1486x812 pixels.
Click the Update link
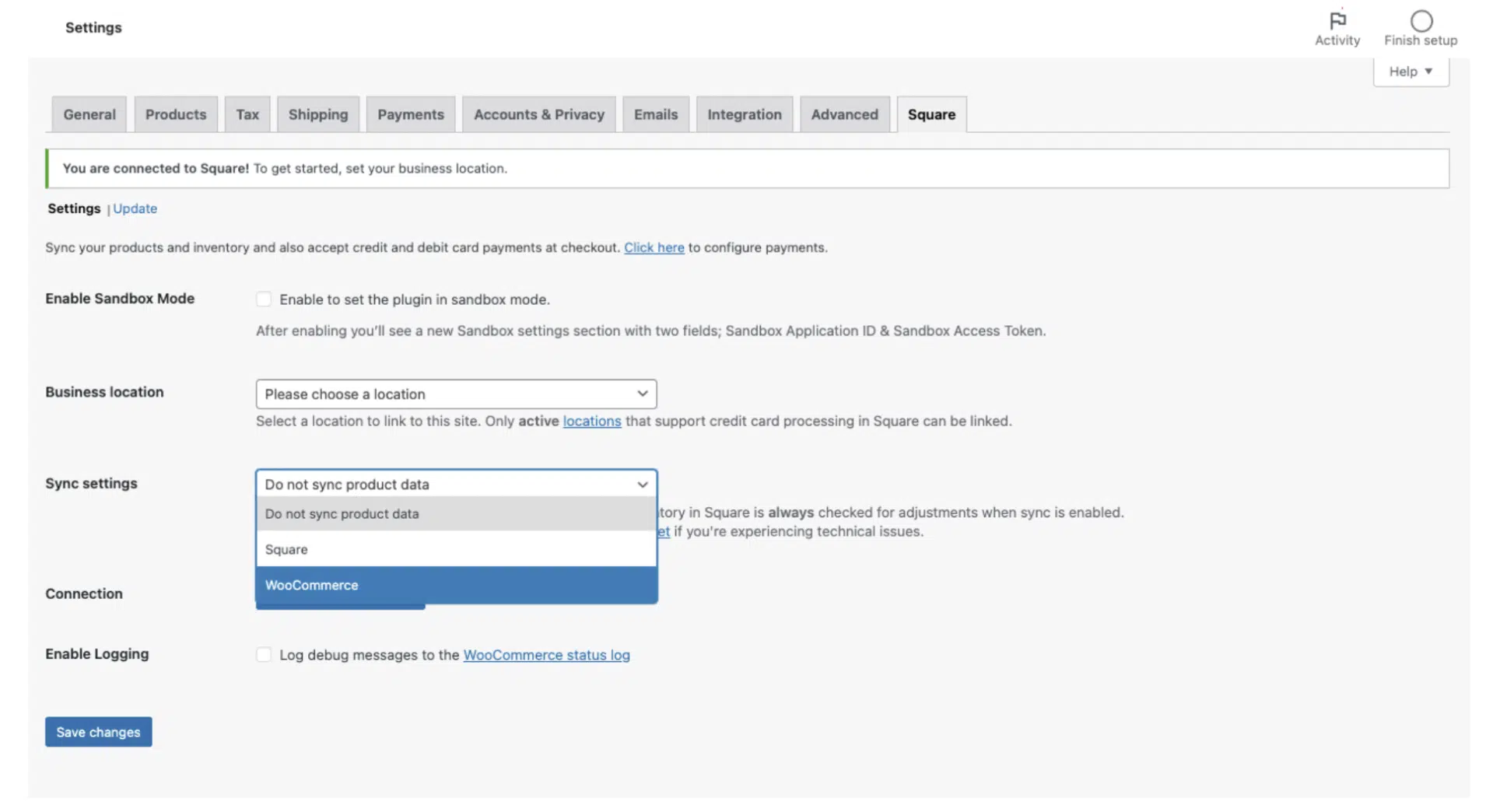[135, 208]
